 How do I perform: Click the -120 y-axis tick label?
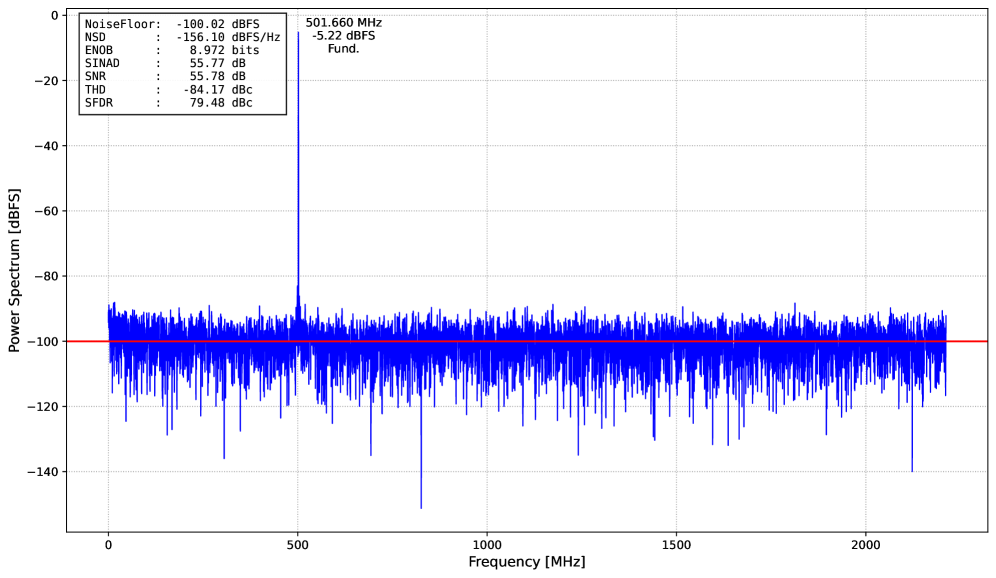click(x=43, y=407)
